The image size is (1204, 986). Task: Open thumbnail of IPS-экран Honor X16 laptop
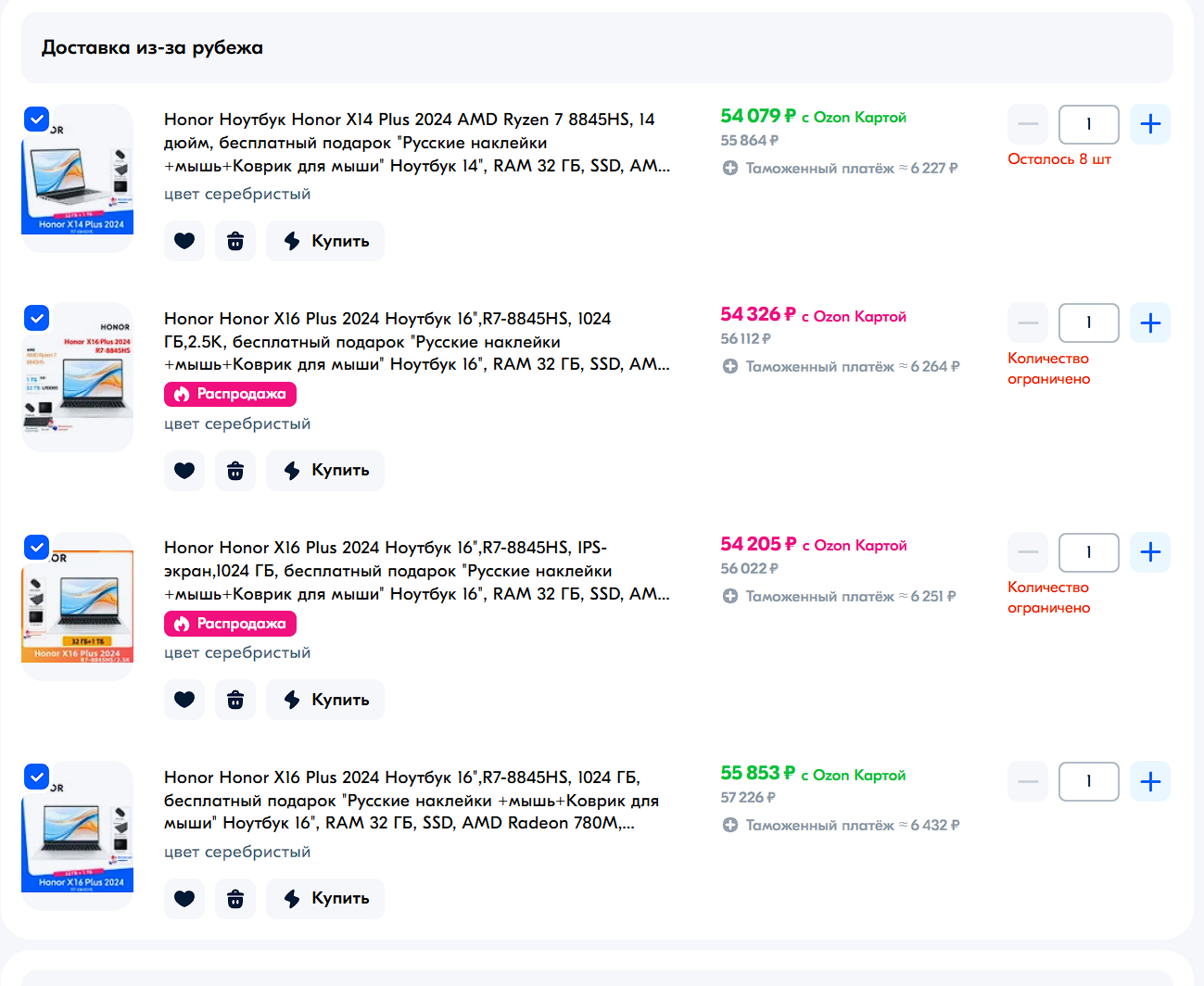[78, 606]
